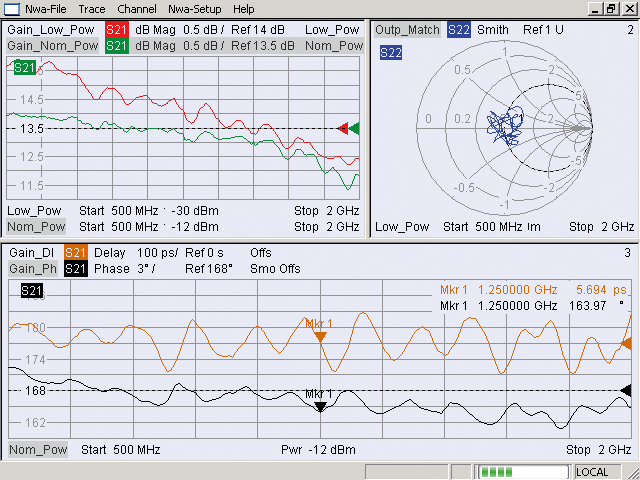Click the black S21 label in lower diagram
The width and height of the screenshot is (640, 480).
click(32, 290)
